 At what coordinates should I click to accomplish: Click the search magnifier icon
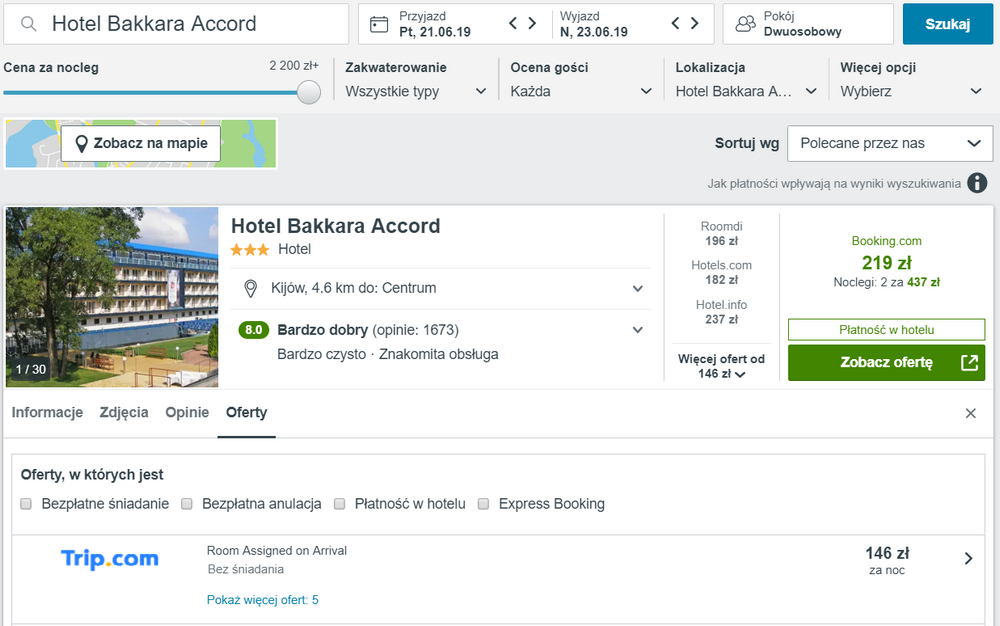point(29,24)
